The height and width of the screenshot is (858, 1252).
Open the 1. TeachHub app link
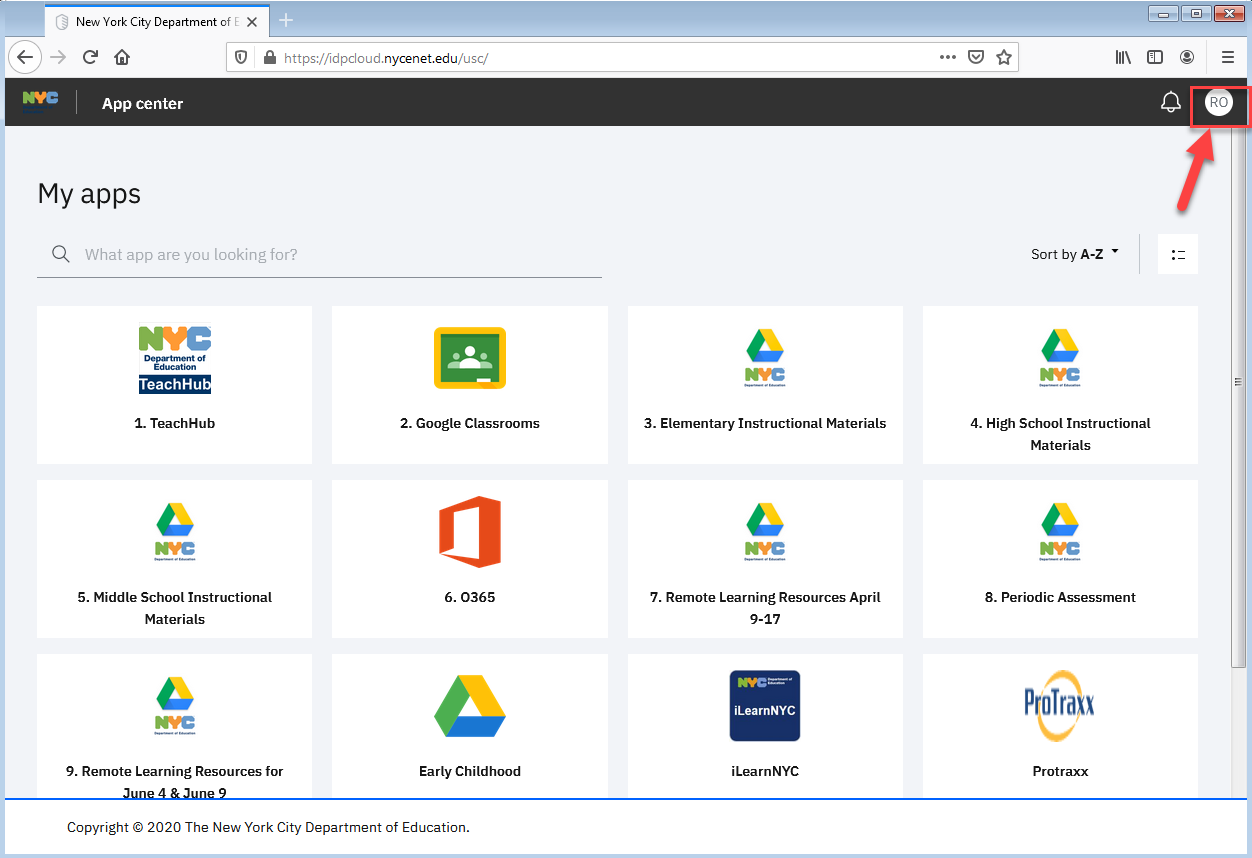(x=175, y=423)
